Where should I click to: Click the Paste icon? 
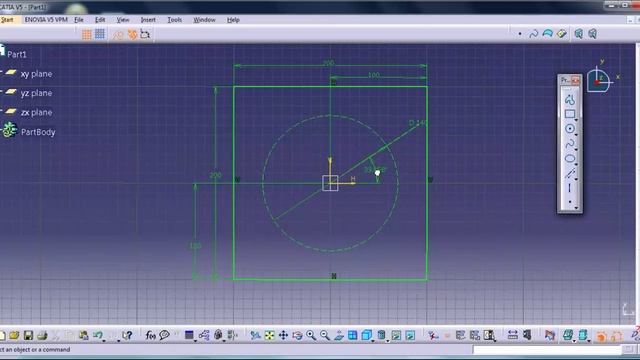coord(84,336)
